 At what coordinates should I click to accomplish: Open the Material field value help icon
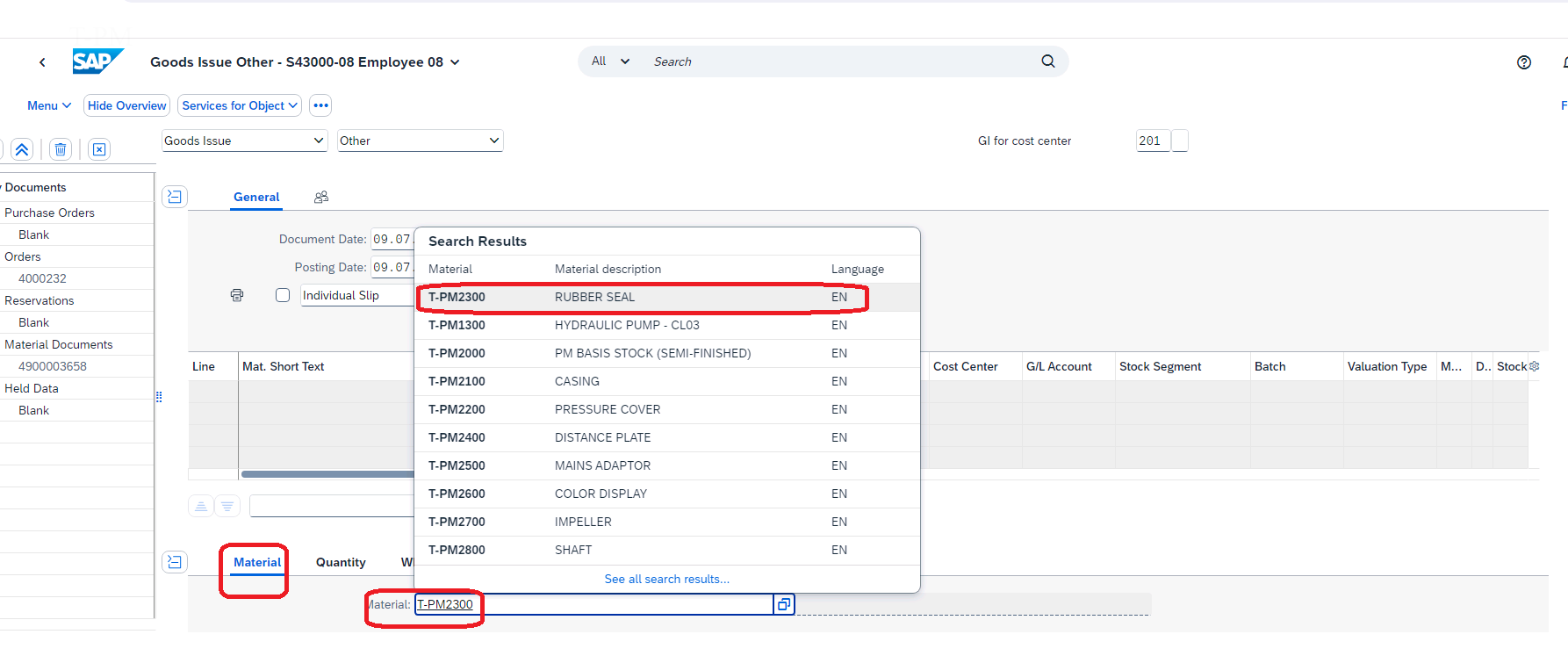pos(783,604)
